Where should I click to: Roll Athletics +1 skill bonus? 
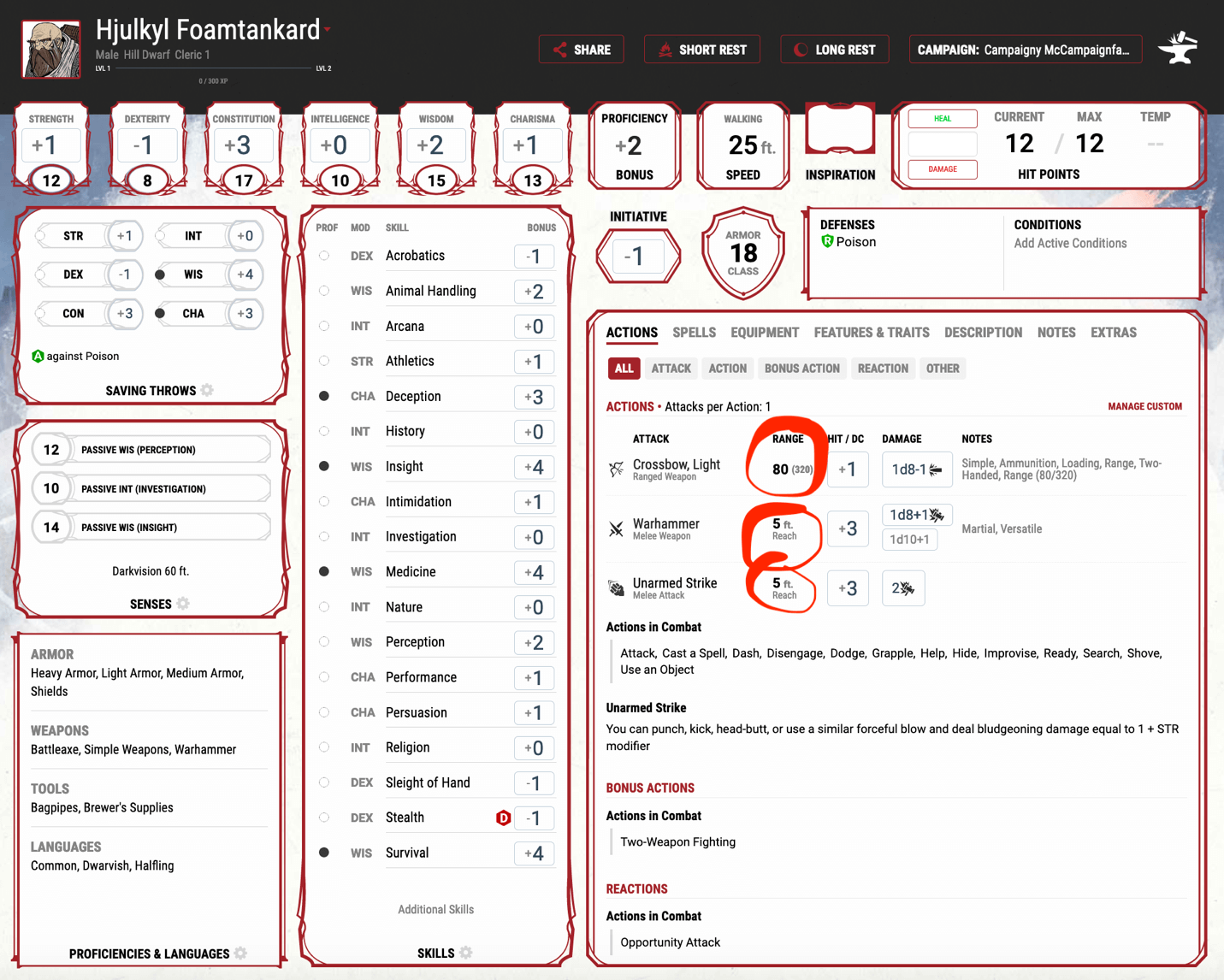click(x=534, y=362)
